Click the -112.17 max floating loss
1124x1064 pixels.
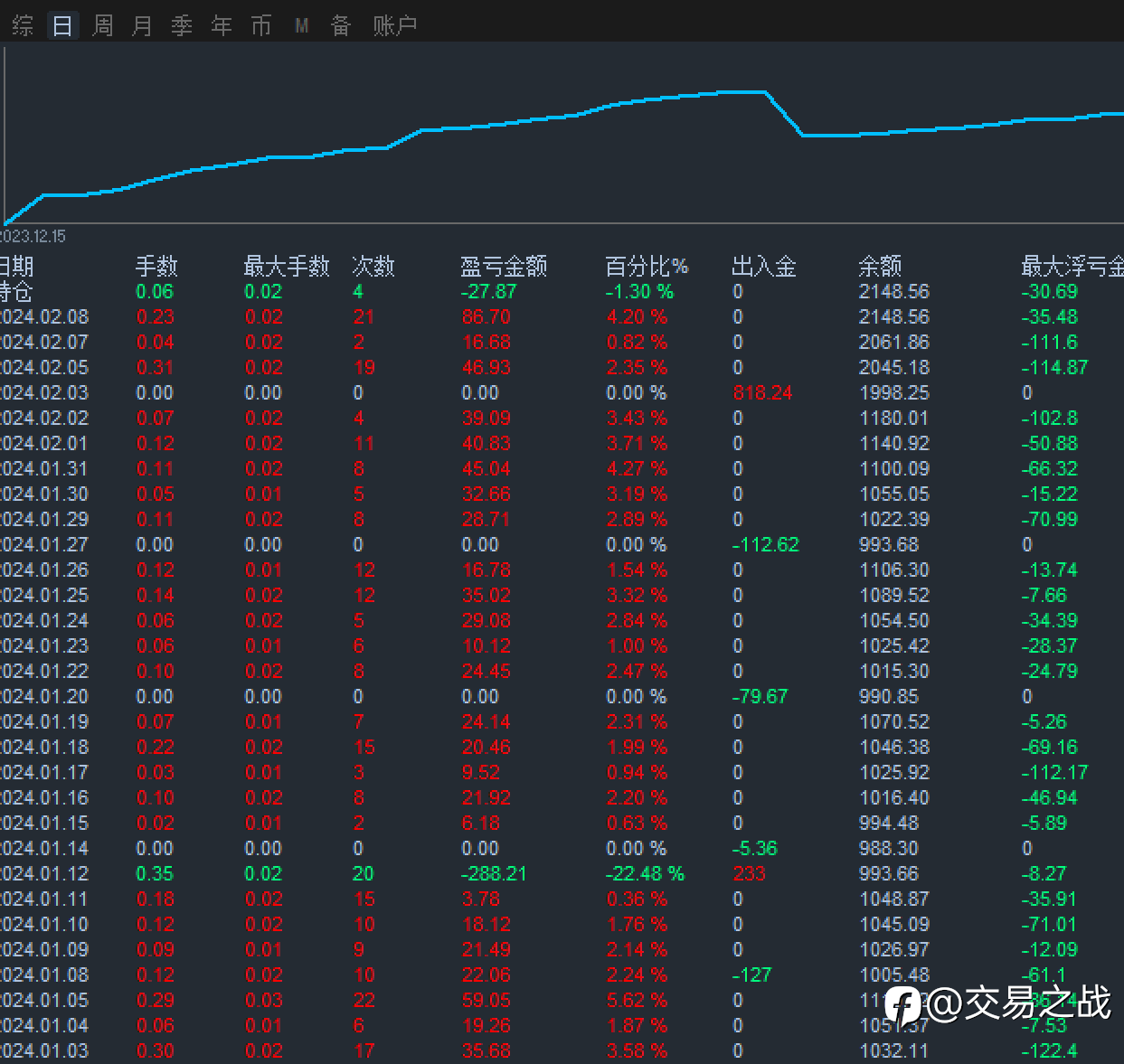pos(1054,773)
